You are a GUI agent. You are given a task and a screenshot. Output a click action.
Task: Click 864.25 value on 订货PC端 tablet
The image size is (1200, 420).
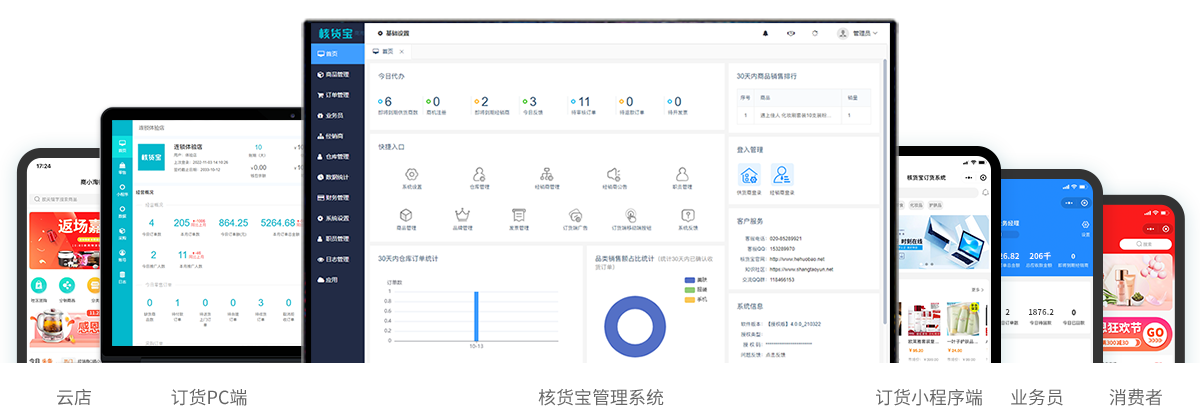click(x=233, y=223)
